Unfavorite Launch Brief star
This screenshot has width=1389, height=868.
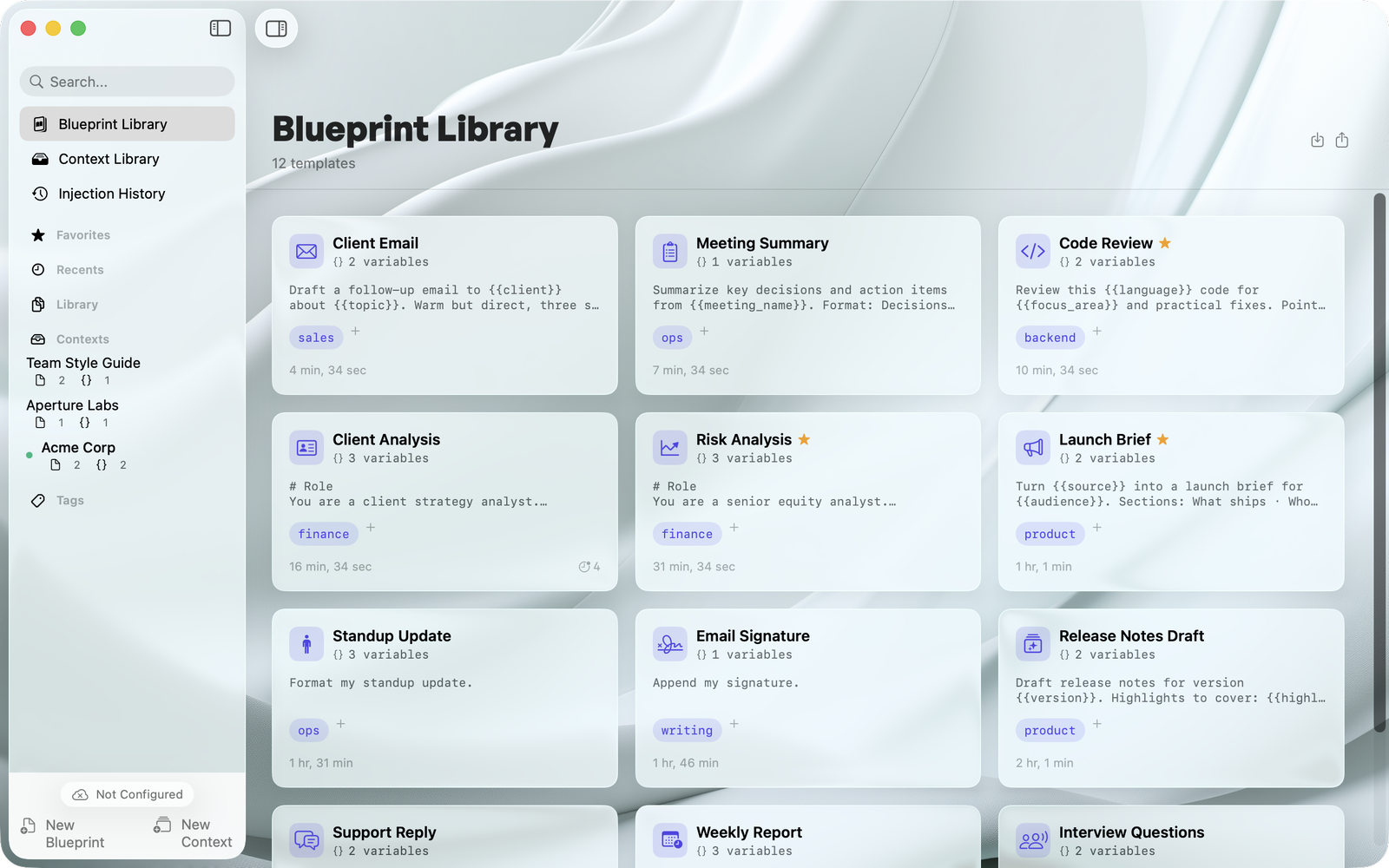click(x=1162, y=439)
